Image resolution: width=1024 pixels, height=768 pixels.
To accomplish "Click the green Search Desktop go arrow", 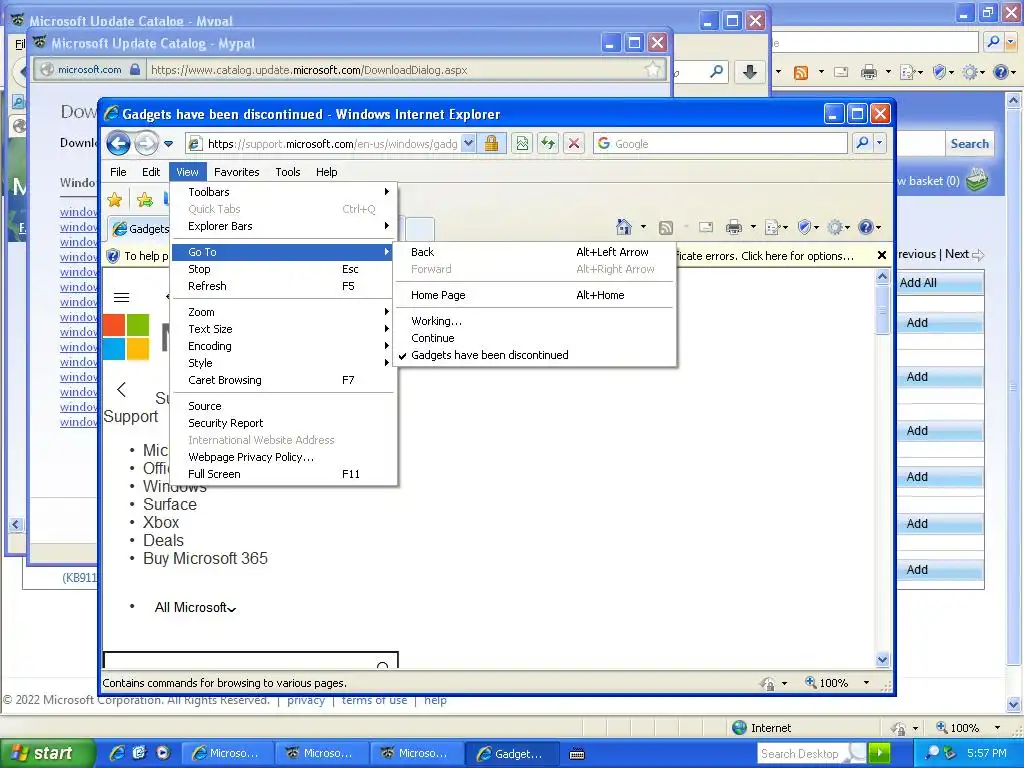I will click(x=879, y=753).
